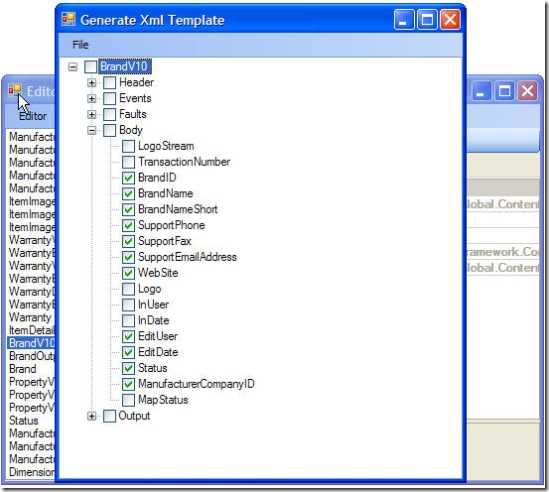Uncheck the EditUser checkbox
The height and width of the screenshot is (492, 549).
tap(128, 337)
